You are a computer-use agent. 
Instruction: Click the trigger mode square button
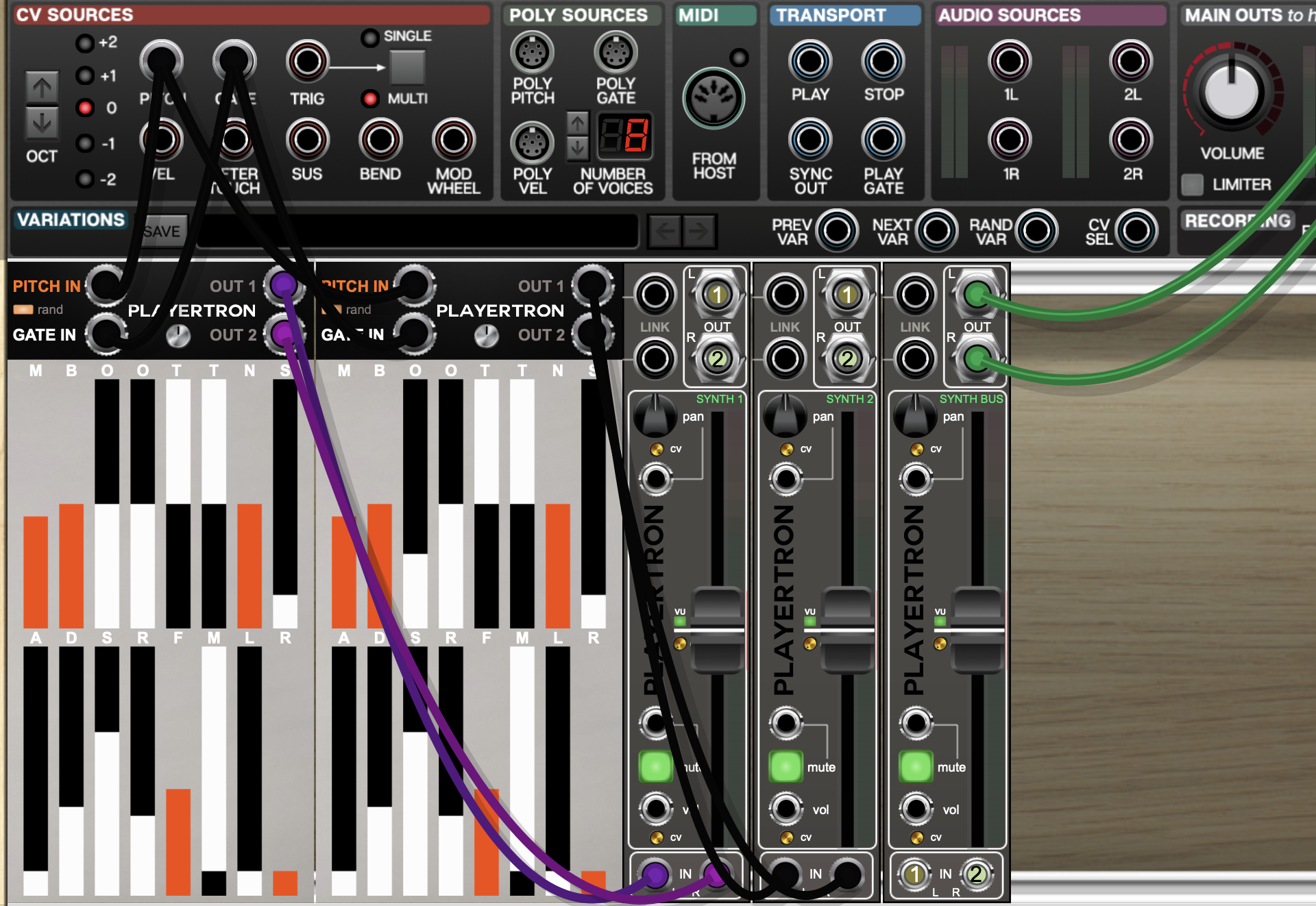(x=408, y=67)
